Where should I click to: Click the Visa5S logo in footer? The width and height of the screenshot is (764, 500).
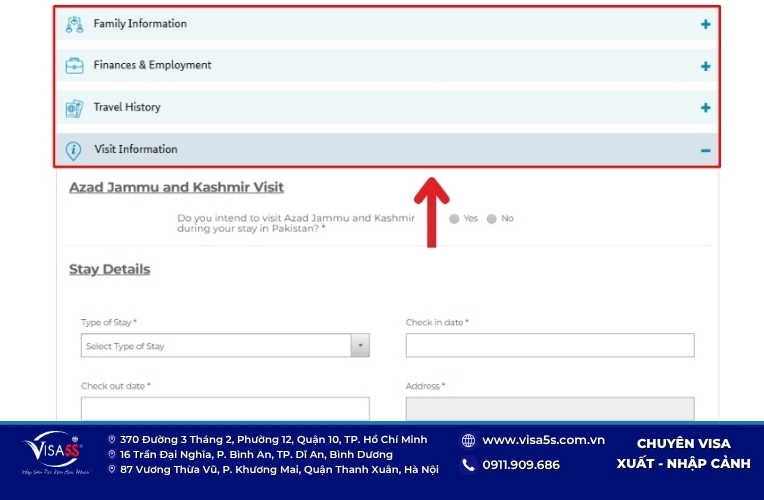(x=55, y=452)
